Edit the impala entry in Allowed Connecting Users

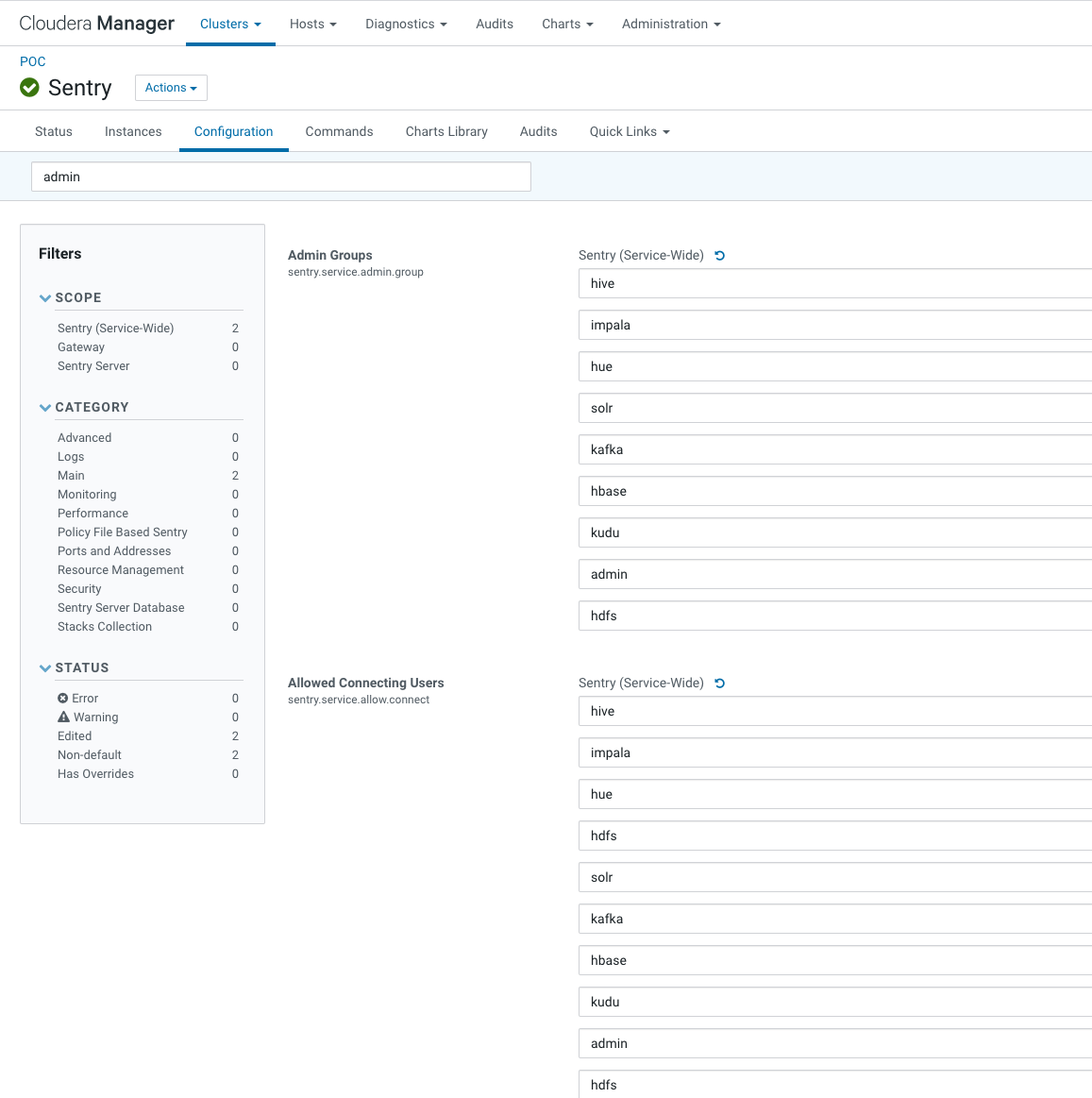pyautogui.click(x=835, y=752)
